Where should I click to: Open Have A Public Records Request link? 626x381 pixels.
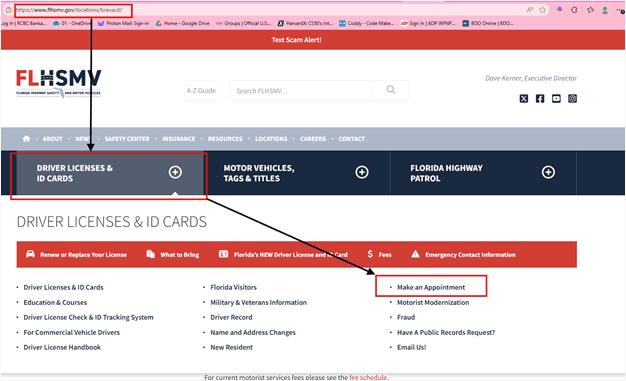click(x=446, y=332)
